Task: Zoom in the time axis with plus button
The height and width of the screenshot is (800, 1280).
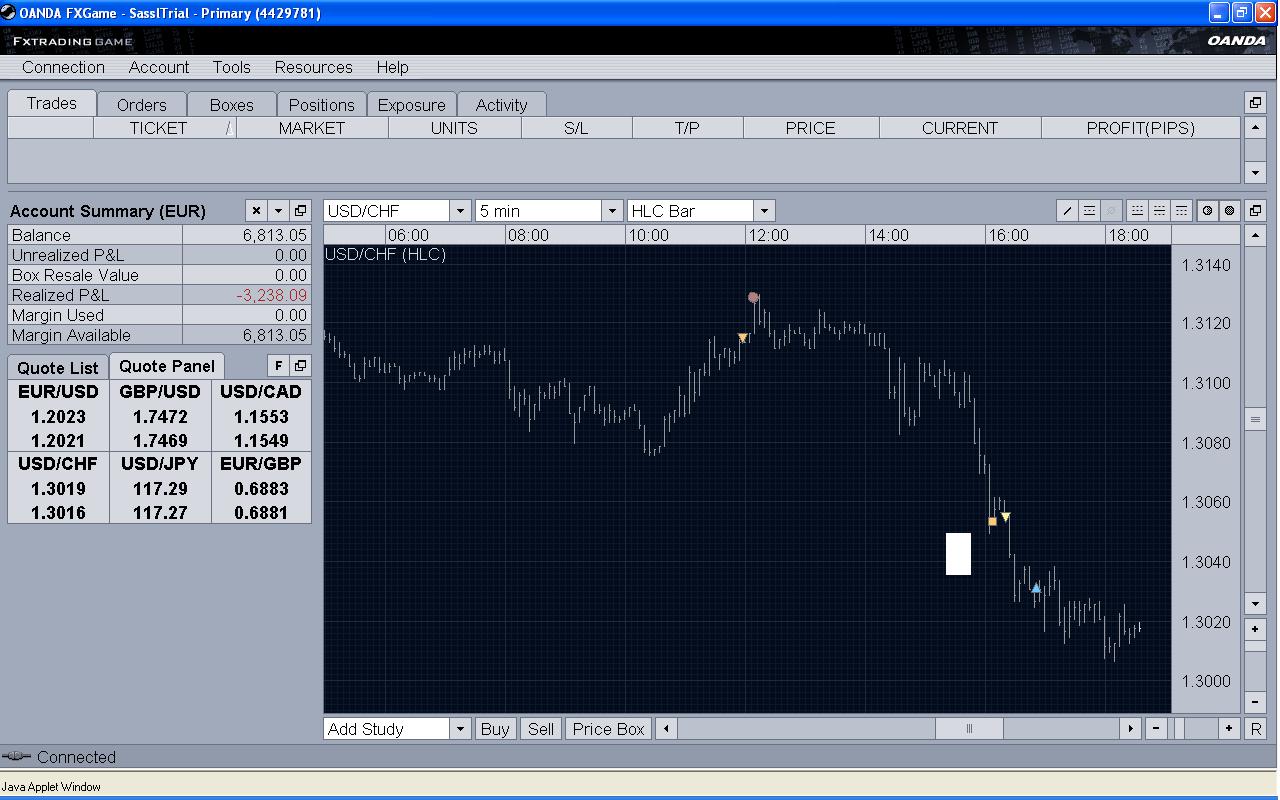Action: point(1229,729)
